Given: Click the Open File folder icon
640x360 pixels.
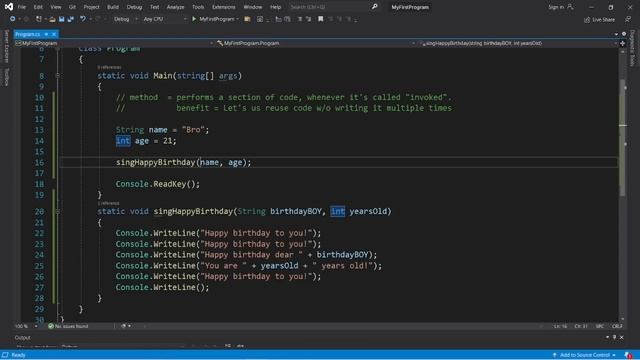Looking at the screenshot, I should (52, 19).
